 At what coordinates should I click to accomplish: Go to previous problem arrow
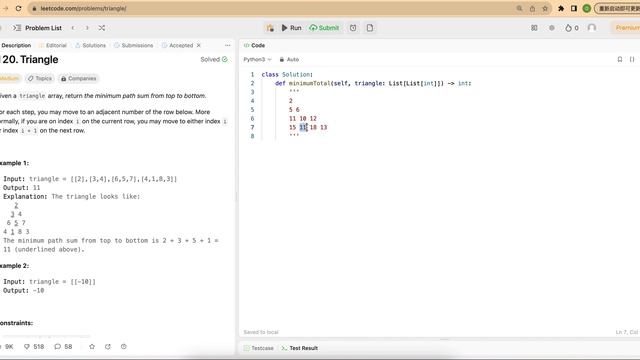coord(73,28)
